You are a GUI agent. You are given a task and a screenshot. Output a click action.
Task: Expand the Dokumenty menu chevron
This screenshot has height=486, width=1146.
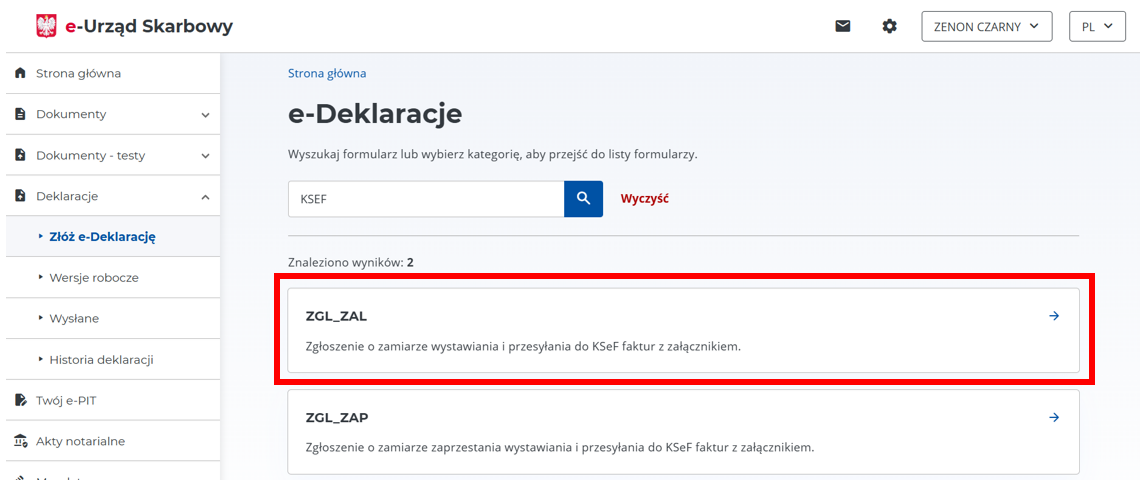point(205,115)
